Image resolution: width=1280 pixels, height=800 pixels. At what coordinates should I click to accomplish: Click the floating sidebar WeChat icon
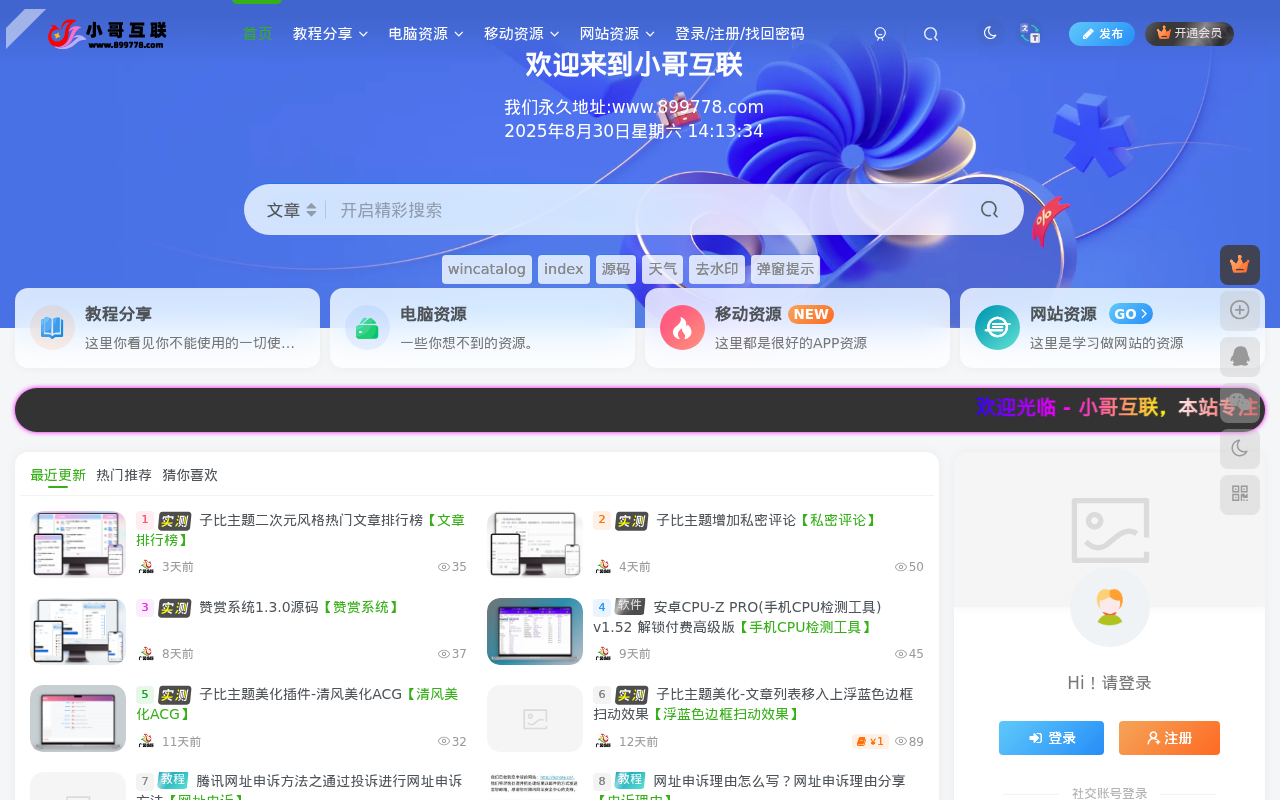point(1240,403)
